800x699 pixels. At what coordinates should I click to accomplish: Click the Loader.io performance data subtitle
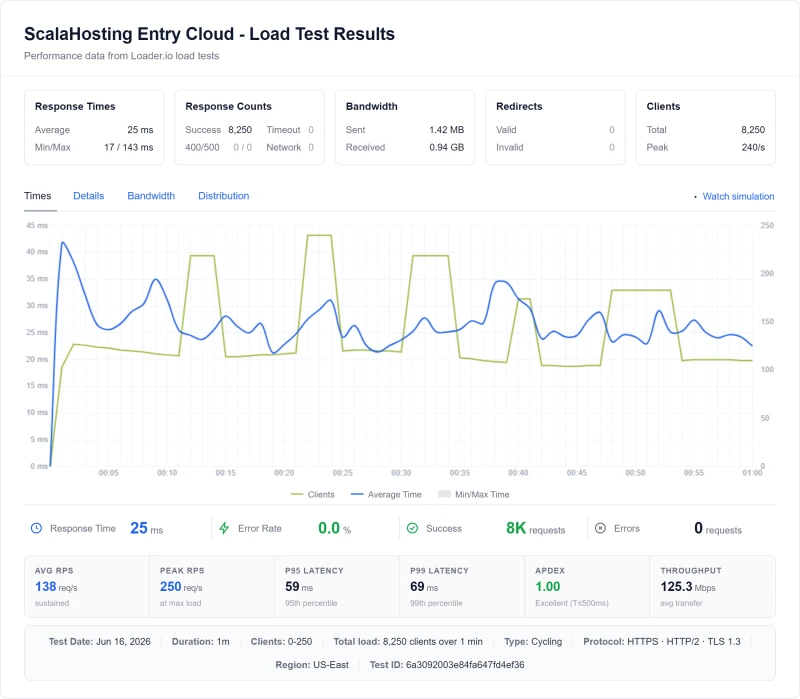[121, 56]
